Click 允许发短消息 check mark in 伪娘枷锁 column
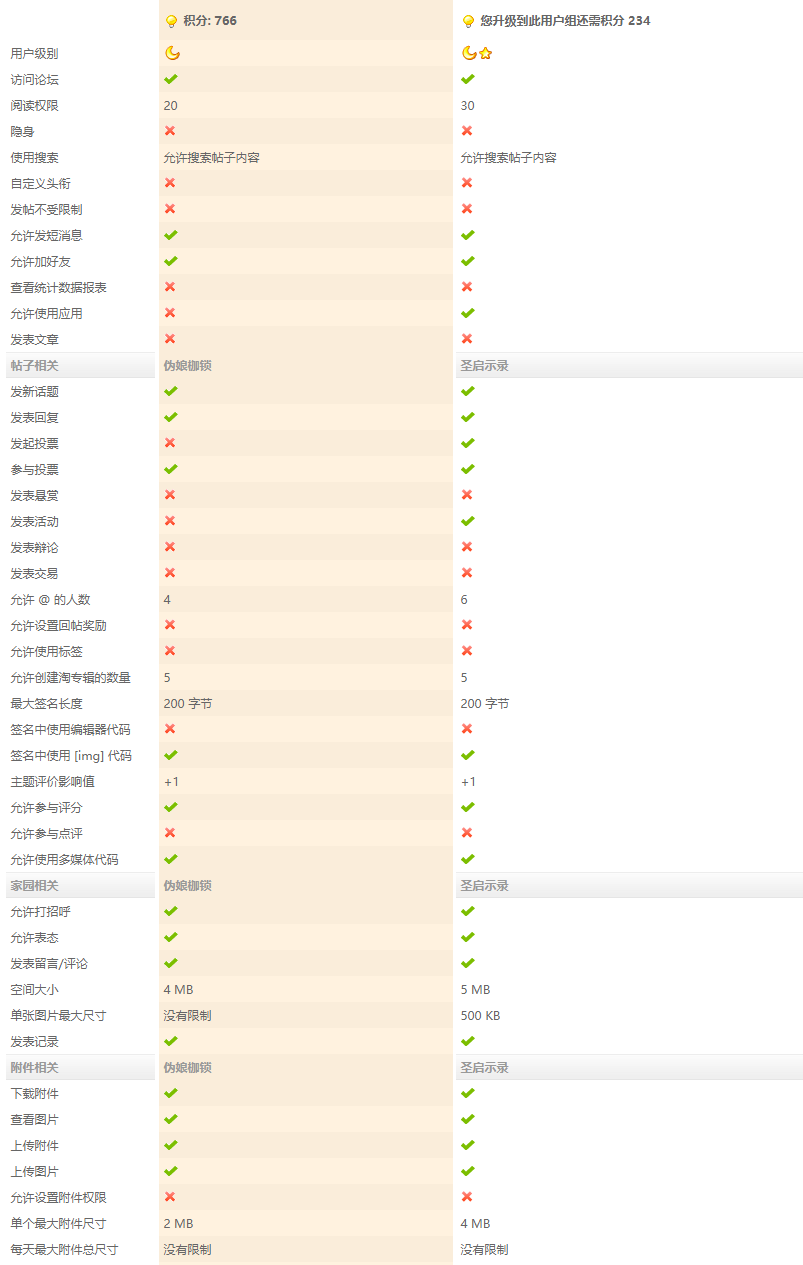This screenshot has height=1265, width=803. pyautogui.click(x=171, y=235)
